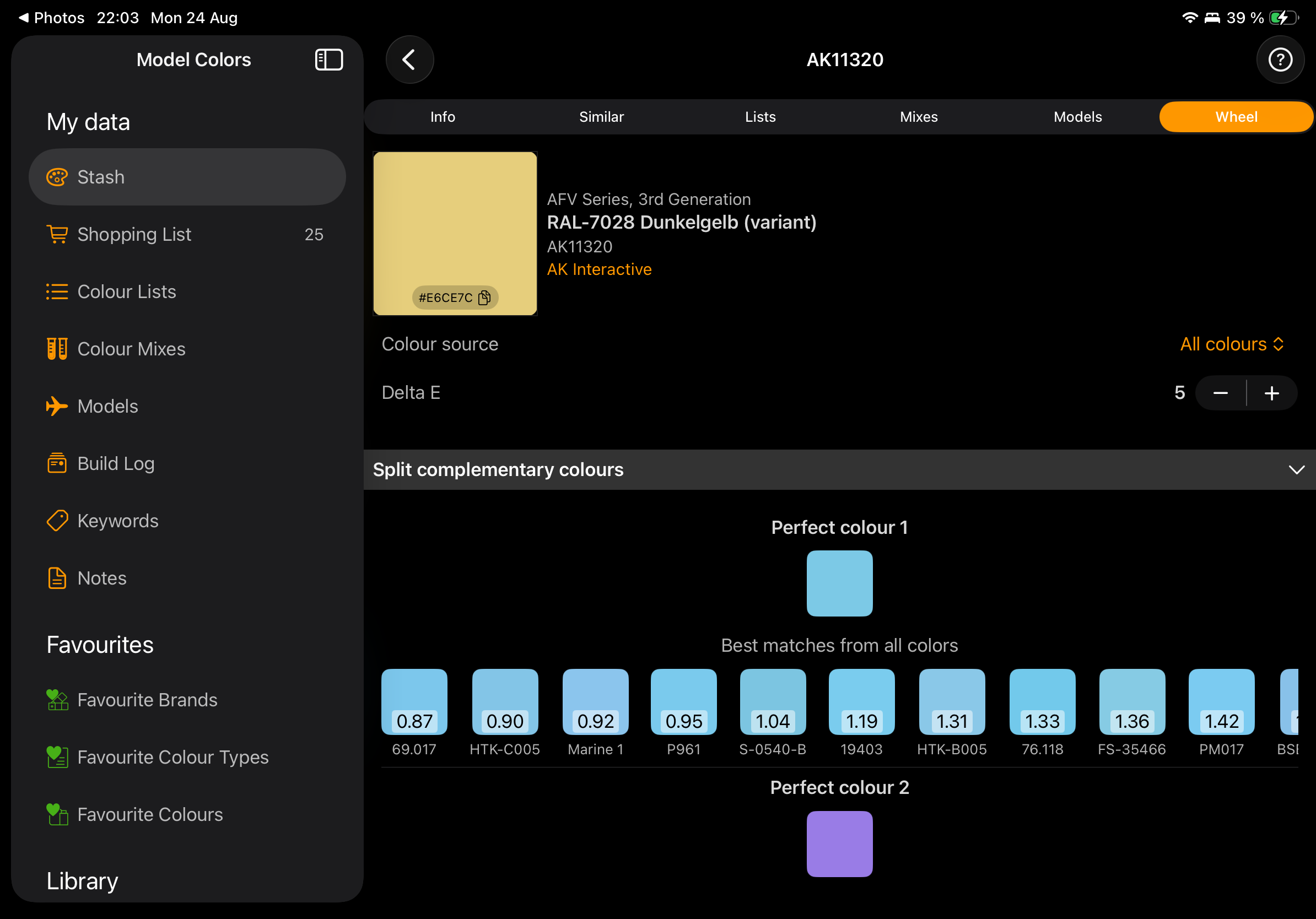Viewport: 1316px width, 919px height.
Task: Copy the #E6CE7C hex code
Action: click(x=455, y=298)
